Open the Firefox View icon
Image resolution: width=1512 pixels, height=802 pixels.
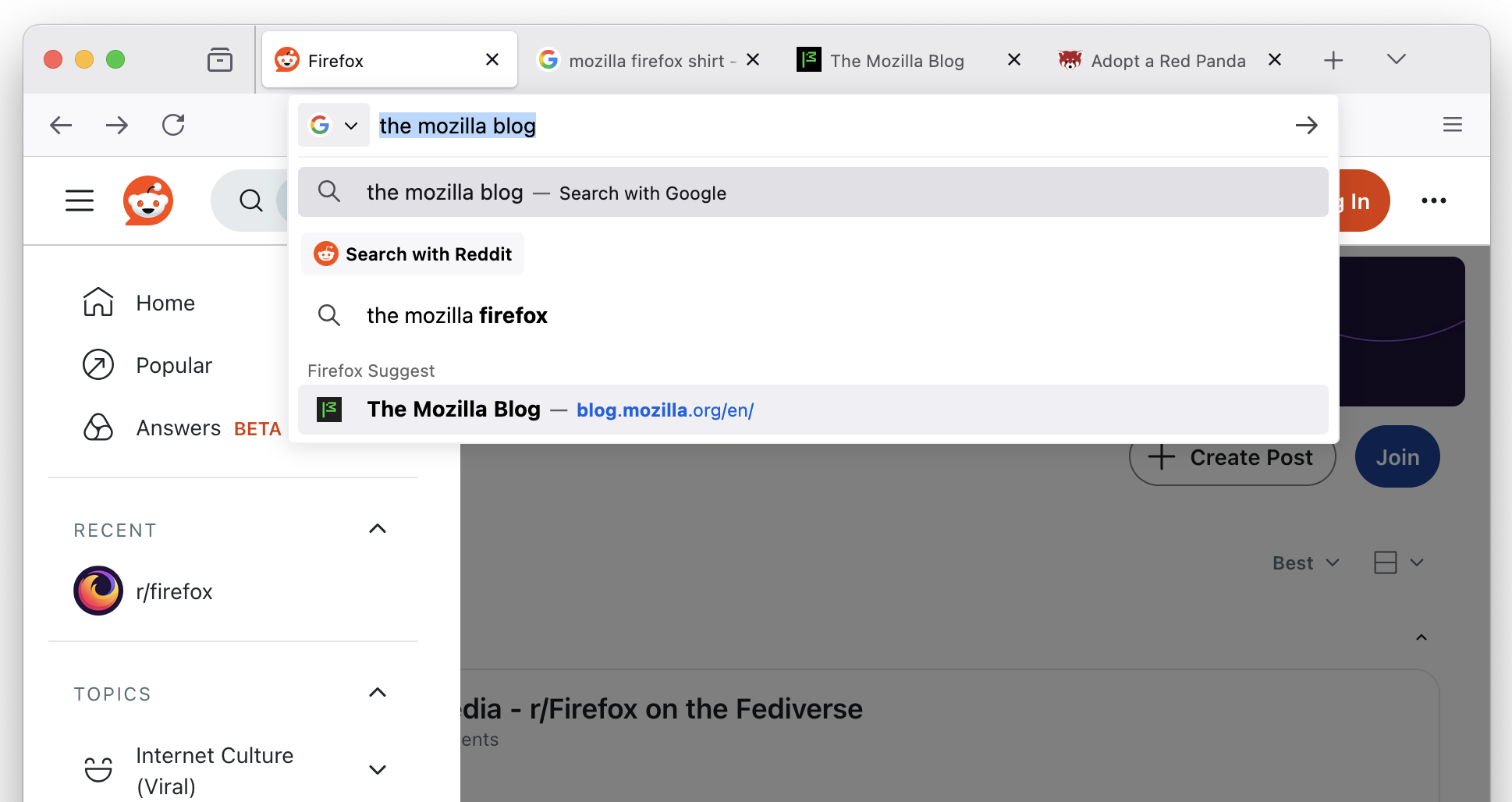coord(219,60)
